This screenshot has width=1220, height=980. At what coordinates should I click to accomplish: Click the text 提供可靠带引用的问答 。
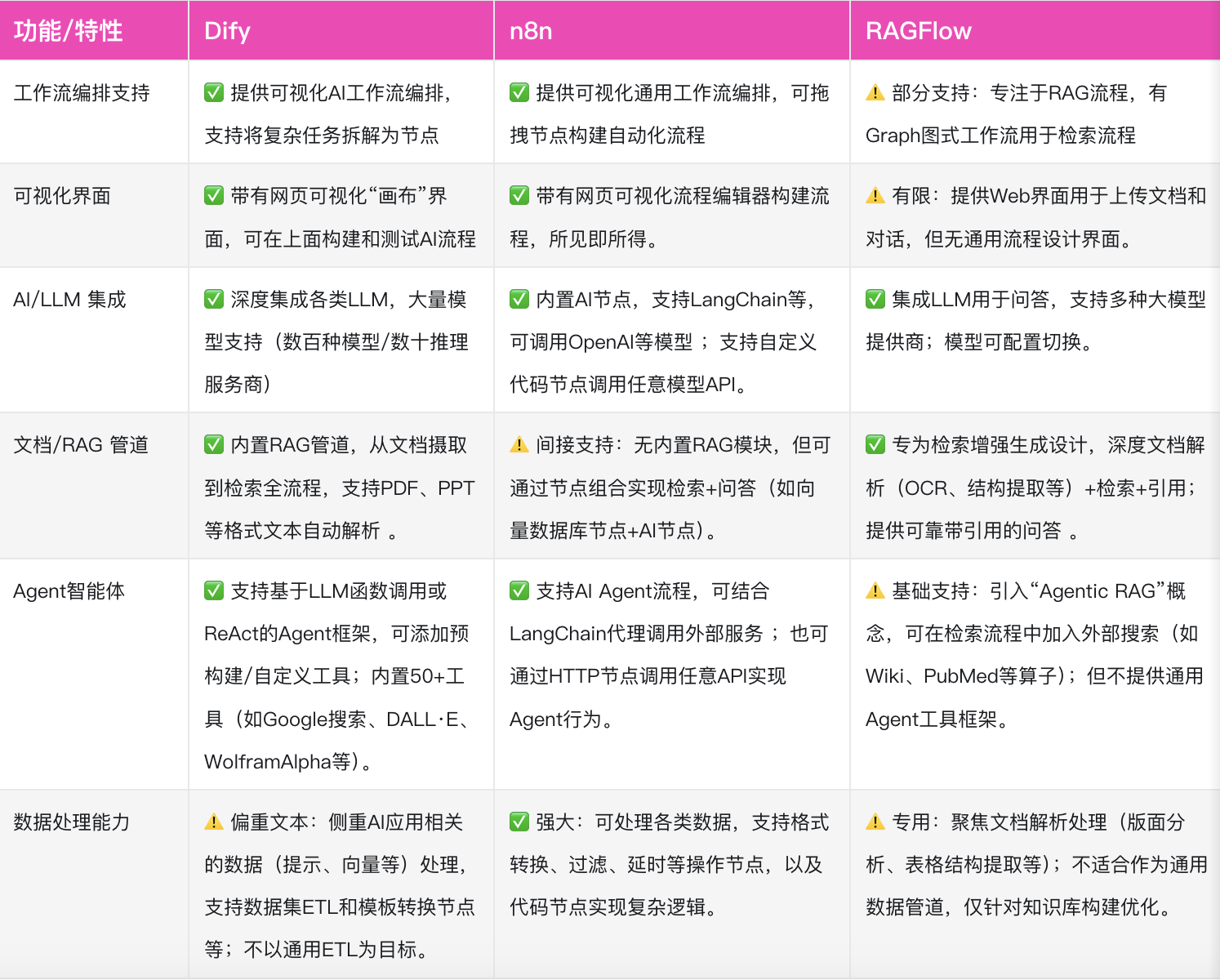pyautogui.click(x=973, y=531)
